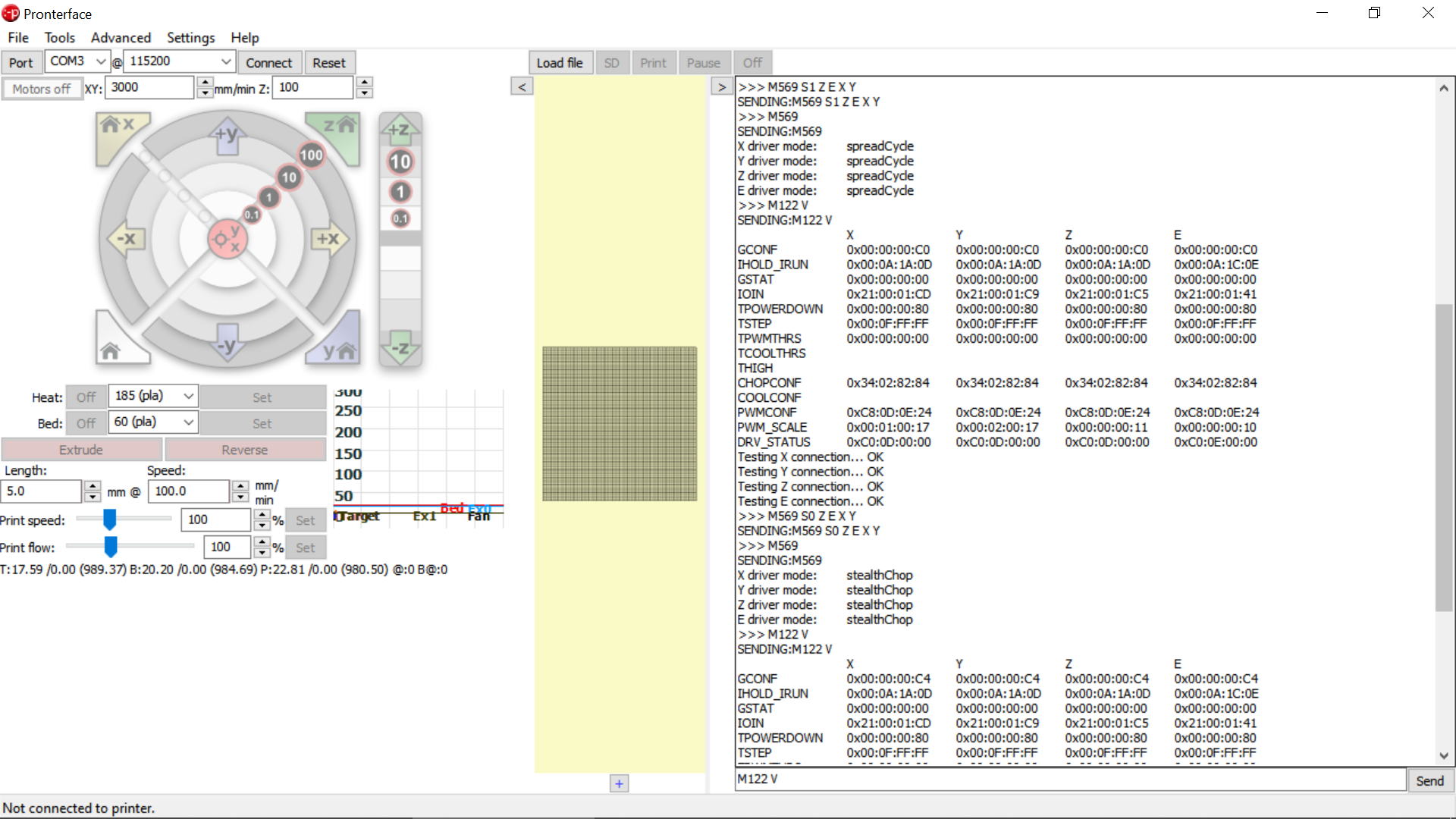Jog +Y using the up arrow
The image size is (1456, 819).
pyautogui.click(x=227, y=136)
